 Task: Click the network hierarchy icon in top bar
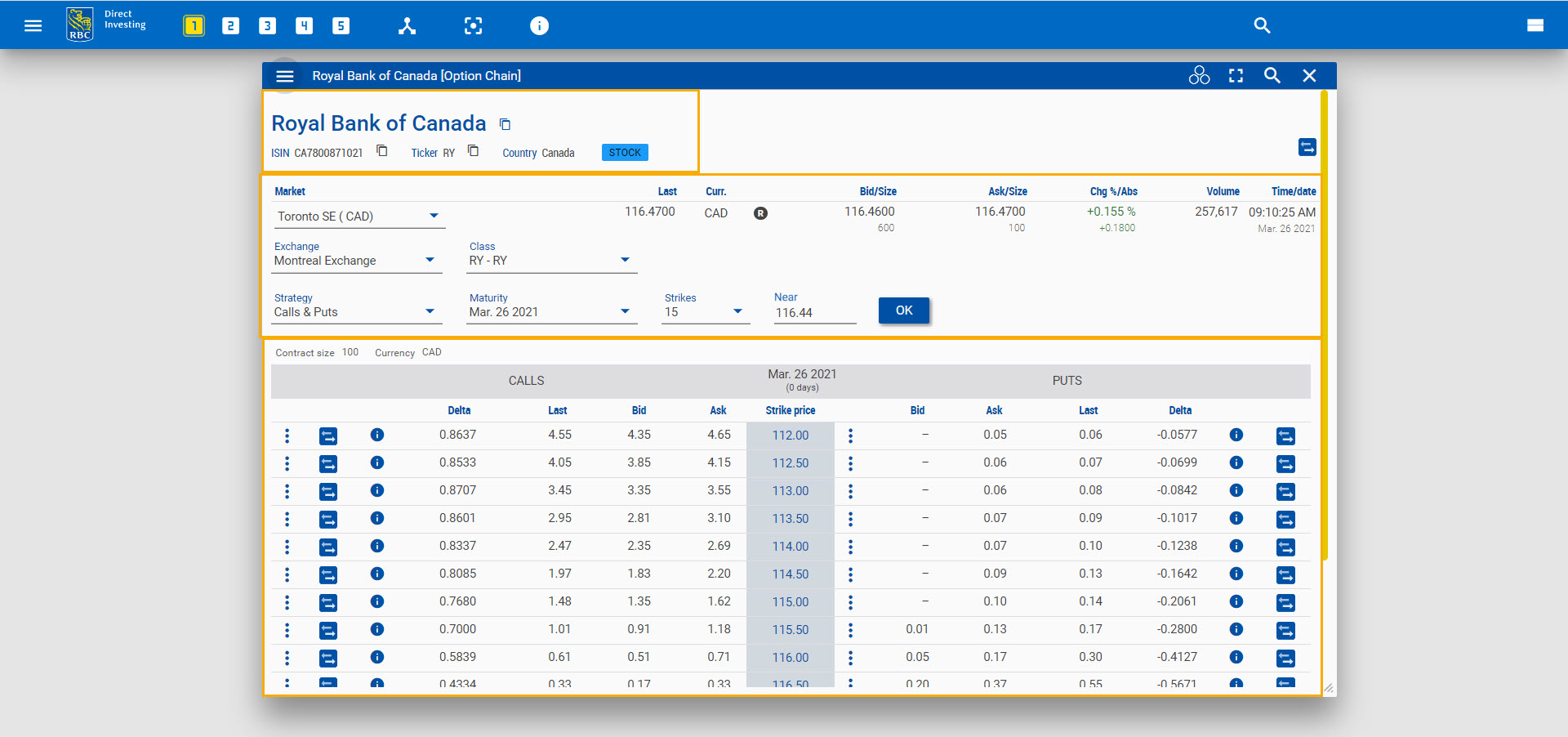coord(407,25)
